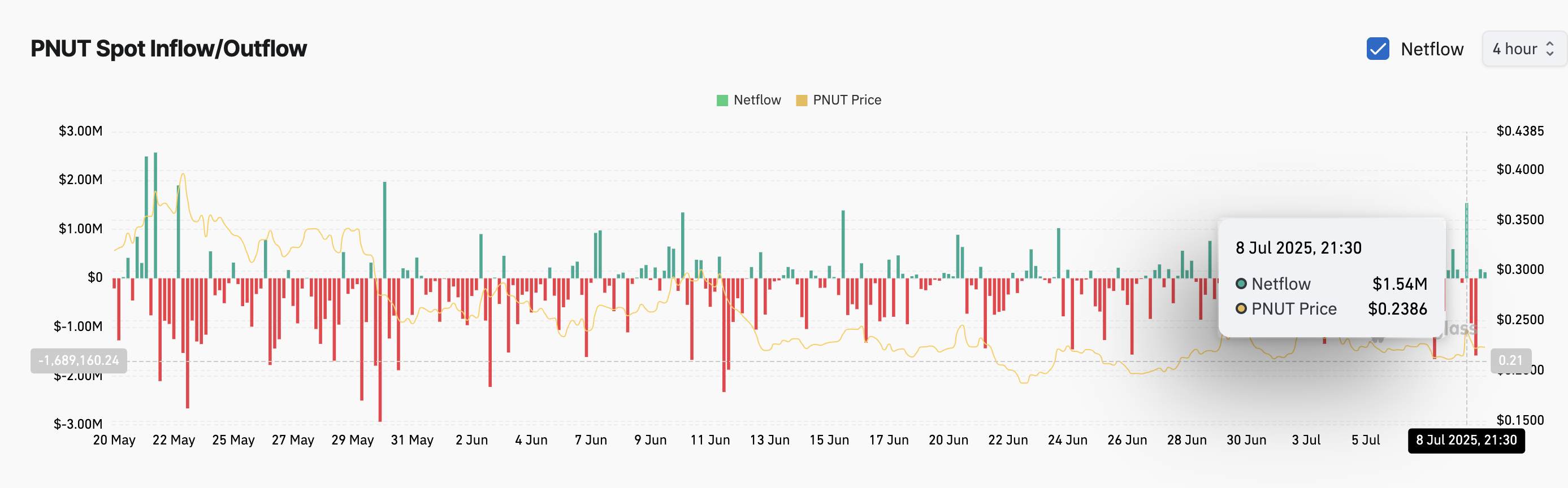
Task: Click the 0.21 price crosshair tag
Action: (1510, 361)
